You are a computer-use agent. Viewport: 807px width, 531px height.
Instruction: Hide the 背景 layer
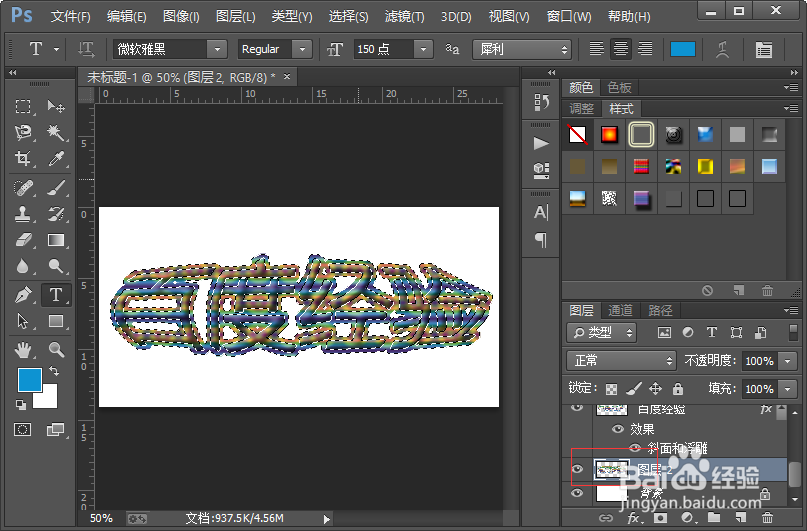tap(577, 493)
